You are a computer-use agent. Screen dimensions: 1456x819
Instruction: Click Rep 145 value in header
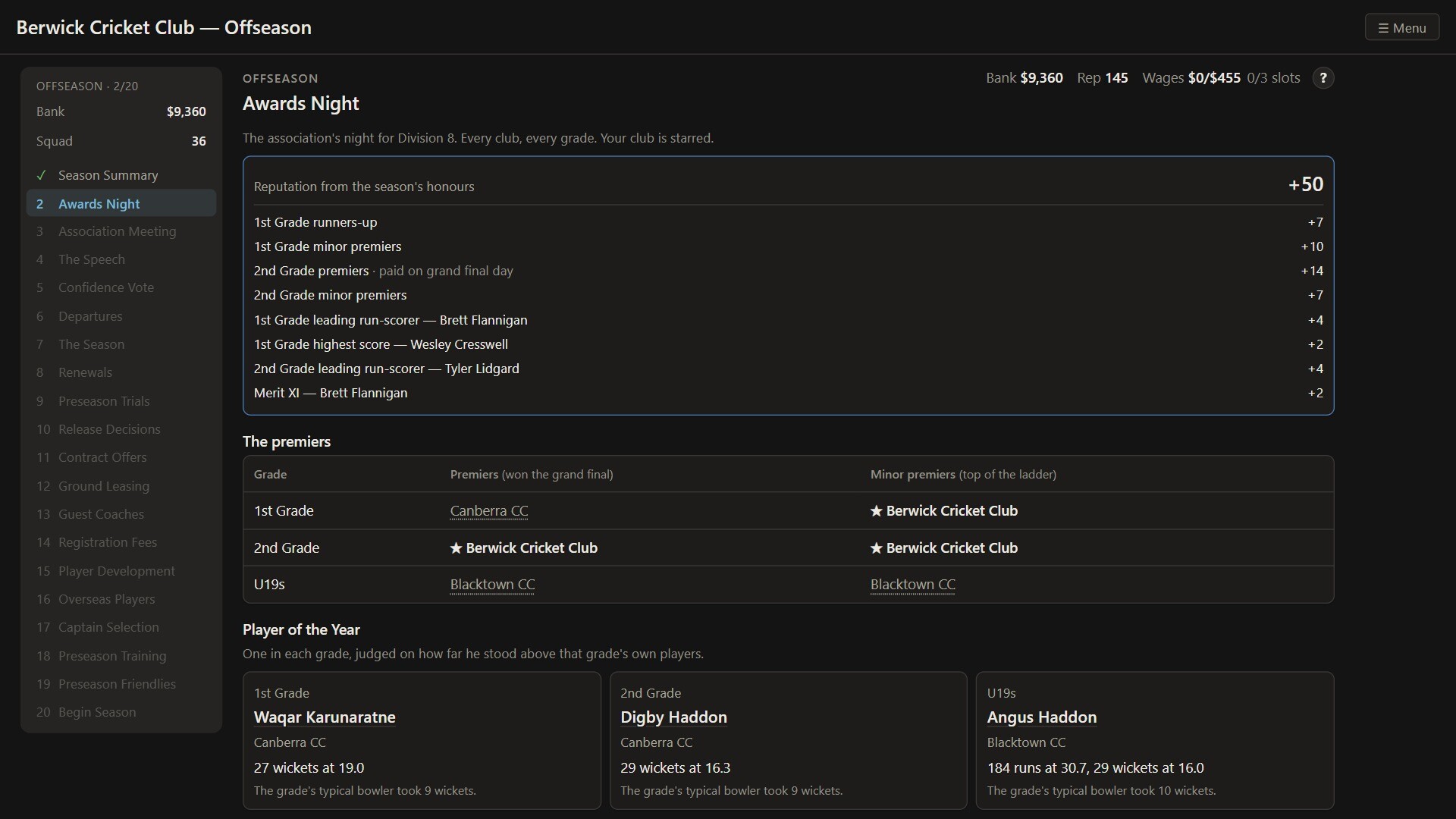tap(1103, 78)
